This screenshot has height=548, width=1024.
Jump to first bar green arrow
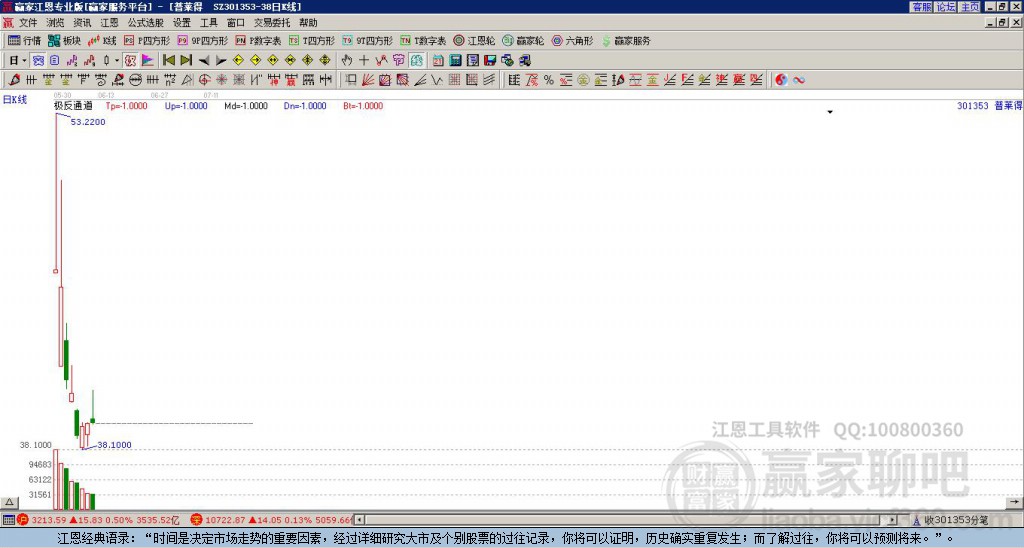tap(168, 61)
